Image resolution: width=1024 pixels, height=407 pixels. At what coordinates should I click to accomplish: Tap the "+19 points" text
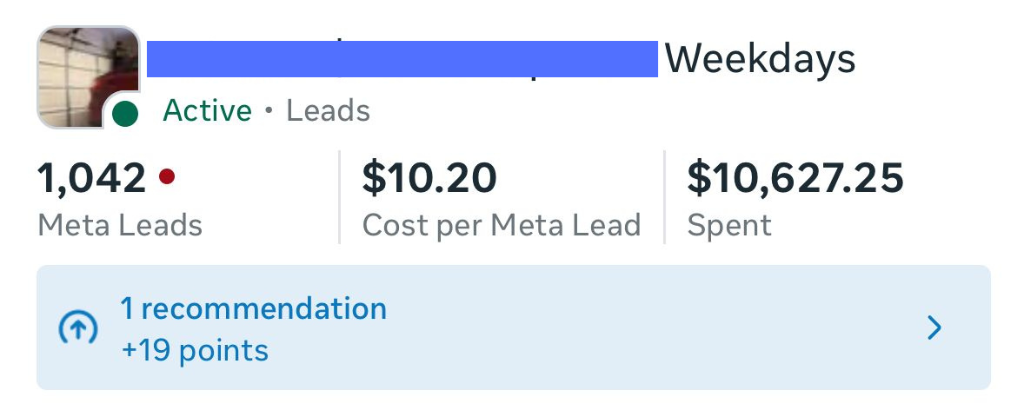click(x=194, y=351)
